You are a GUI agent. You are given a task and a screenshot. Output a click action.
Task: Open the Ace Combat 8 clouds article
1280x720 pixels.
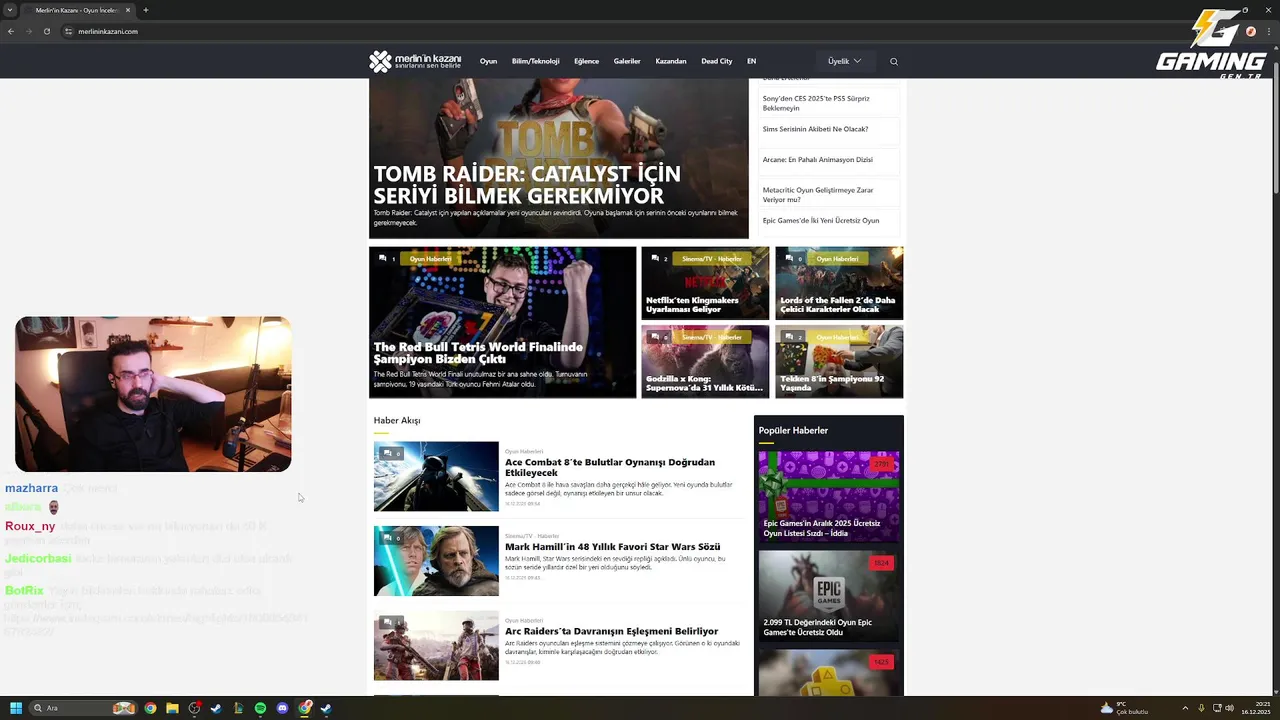610,467
